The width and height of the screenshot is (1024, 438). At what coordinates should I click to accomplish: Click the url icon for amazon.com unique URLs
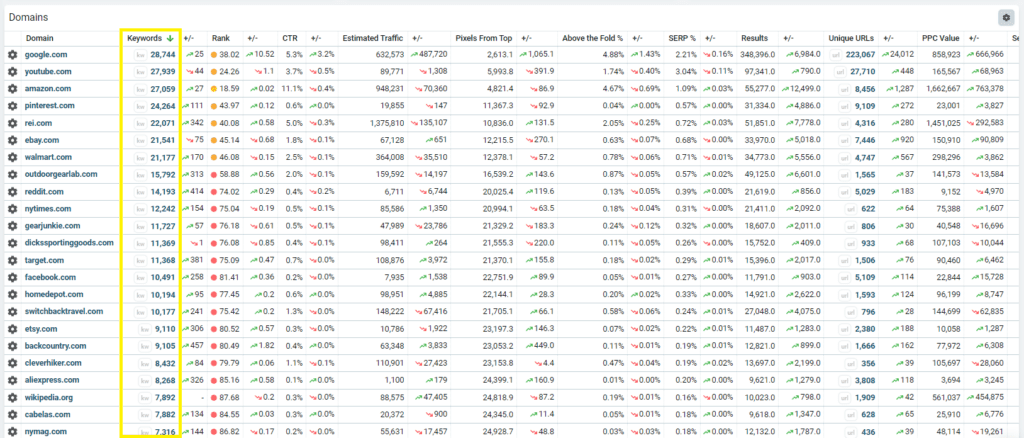click(x=846, y=89)
